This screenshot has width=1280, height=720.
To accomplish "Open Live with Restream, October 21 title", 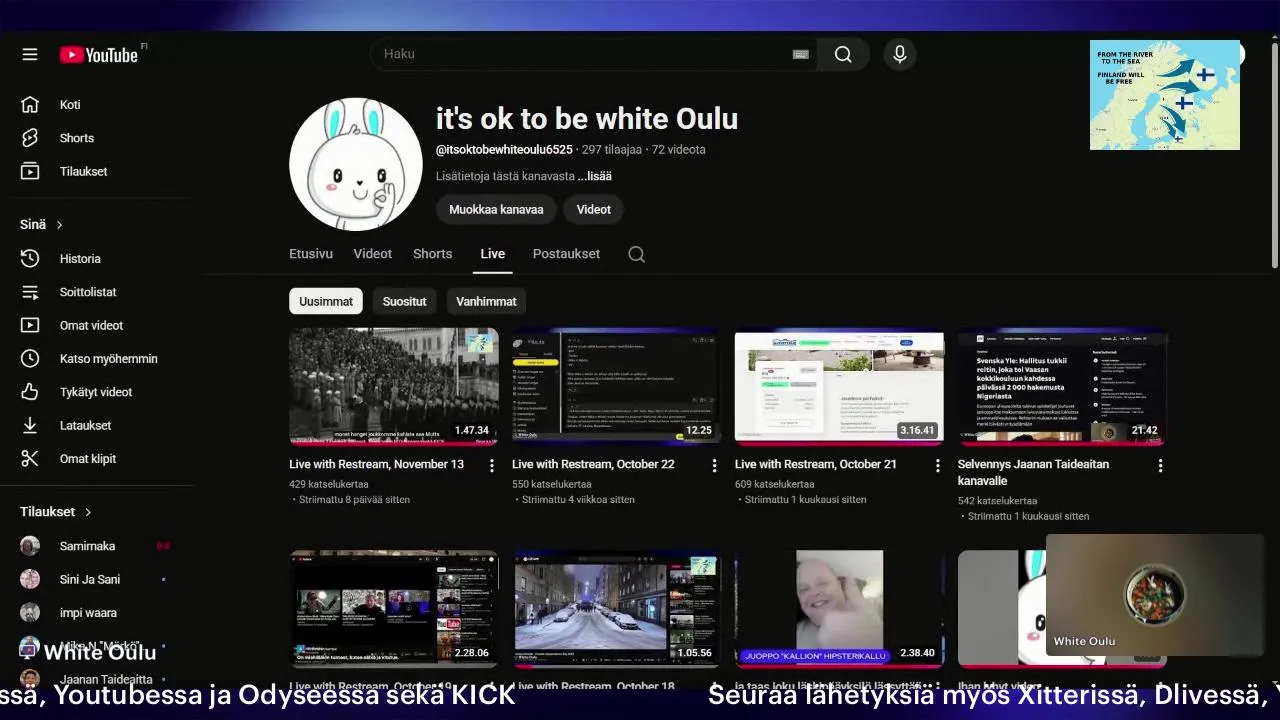I will [816, 465].
